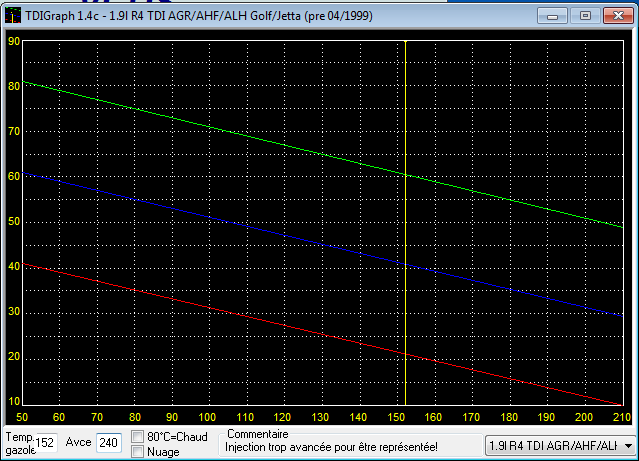Open the engine model dropdown arrow
Image resolution: width=639 pixels, height=461 pixels.
627,445
